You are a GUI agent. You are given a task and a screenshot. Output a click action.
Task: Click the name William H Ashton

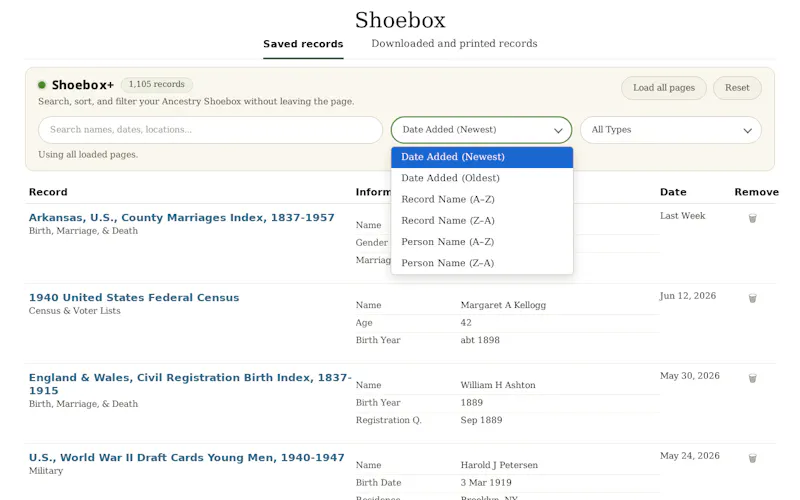click(498, 385)
